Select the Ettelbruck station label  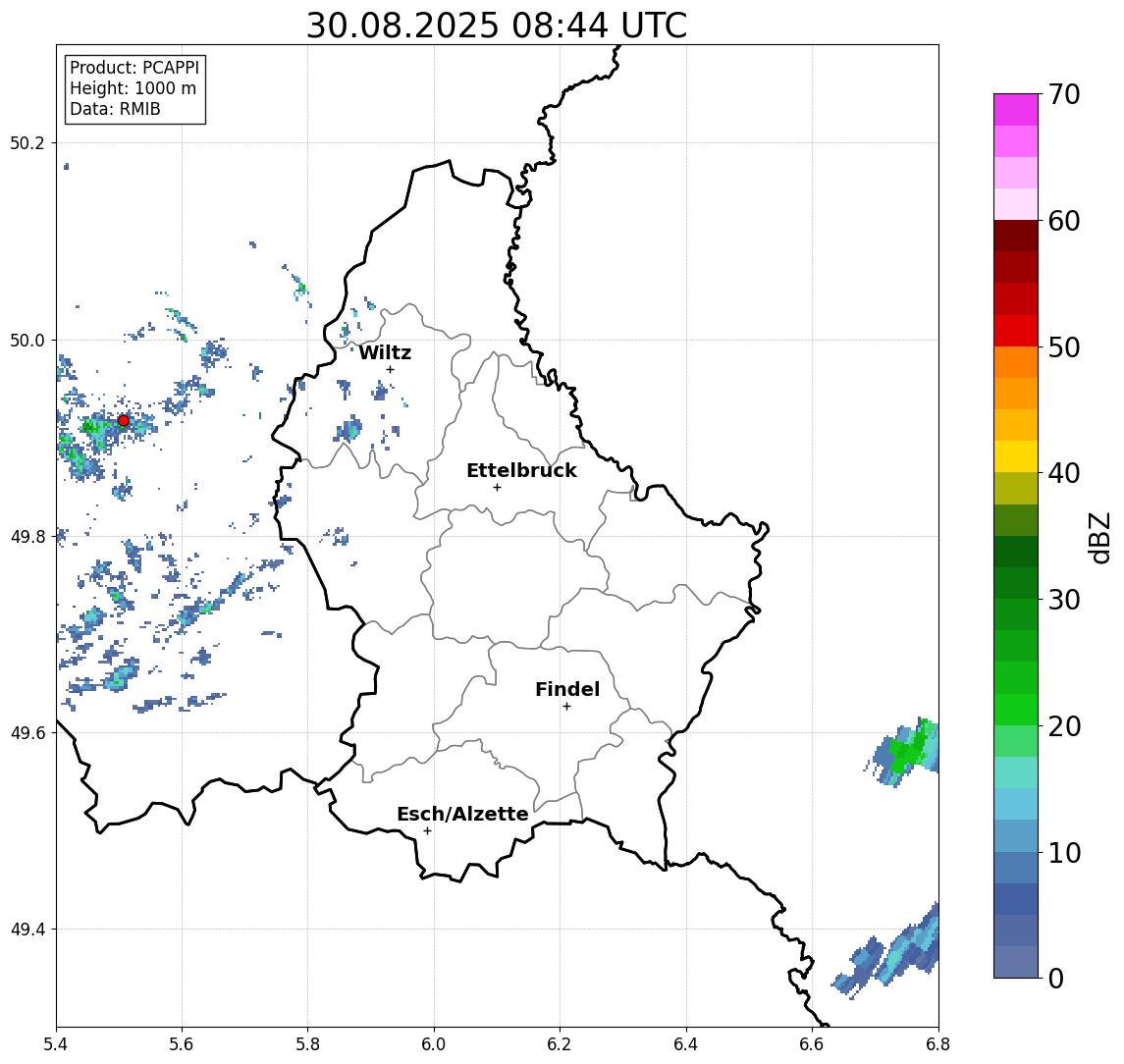pyautogui.click(x=521, y=470)
